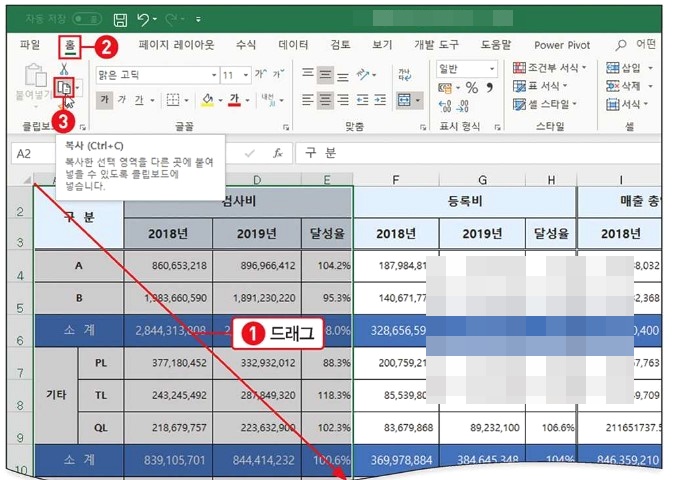Click the wrap text icon

pyautogui.click(x=404, y=75)
